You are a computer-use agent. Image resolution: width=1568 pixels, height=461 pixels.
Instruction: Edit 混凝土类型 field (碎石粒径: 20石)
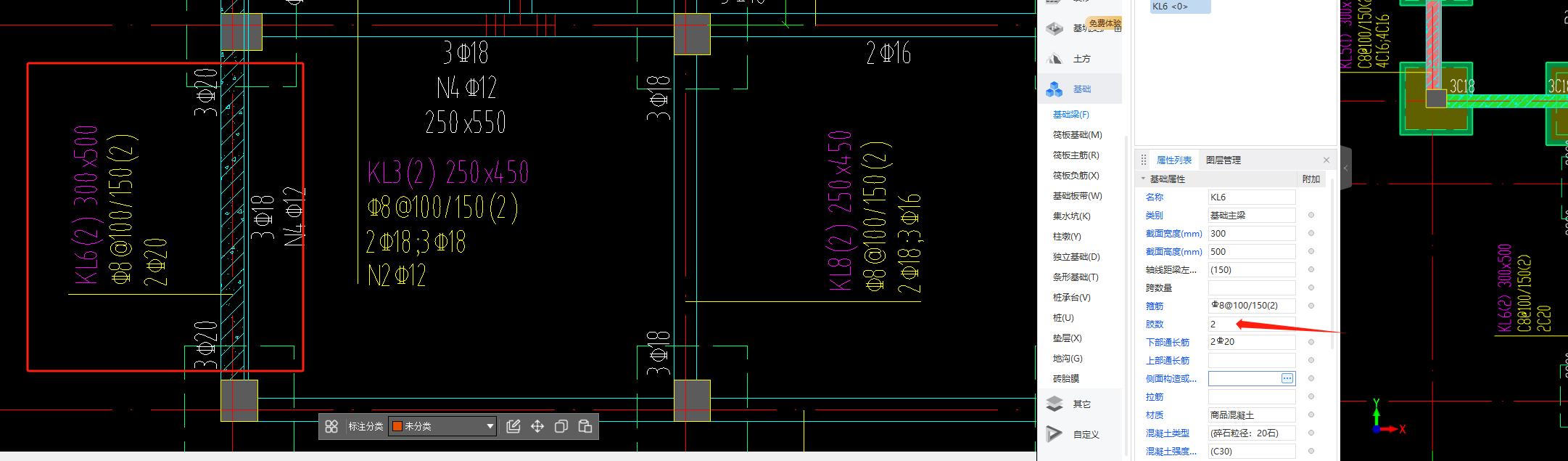click(1252, 433)
